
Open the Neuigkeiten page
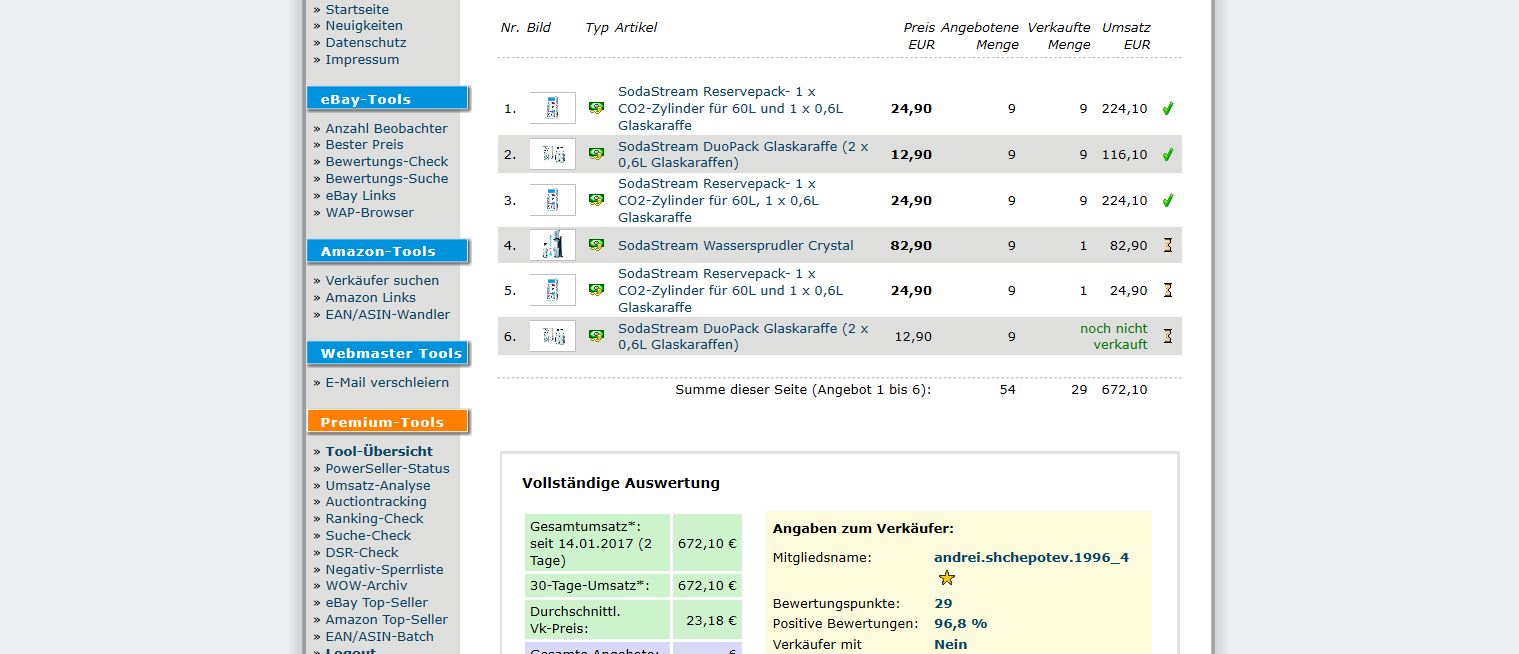pyautogui.click(x=364, y=25)
